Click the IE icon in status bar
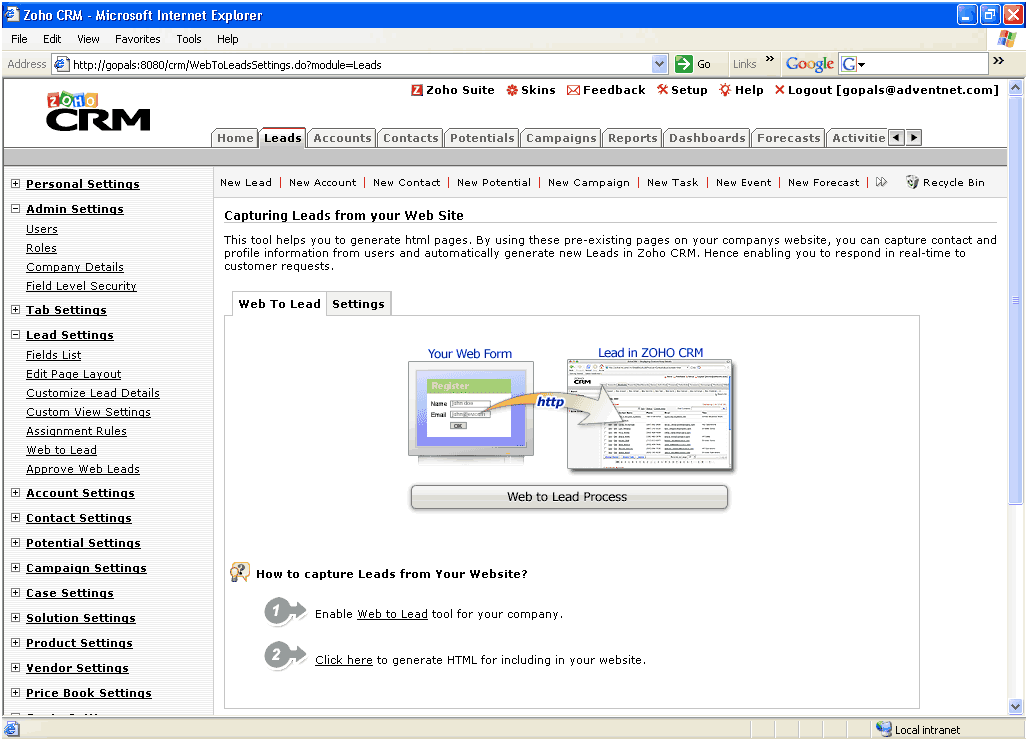1028x741 pixels. [x=12, y=729]
